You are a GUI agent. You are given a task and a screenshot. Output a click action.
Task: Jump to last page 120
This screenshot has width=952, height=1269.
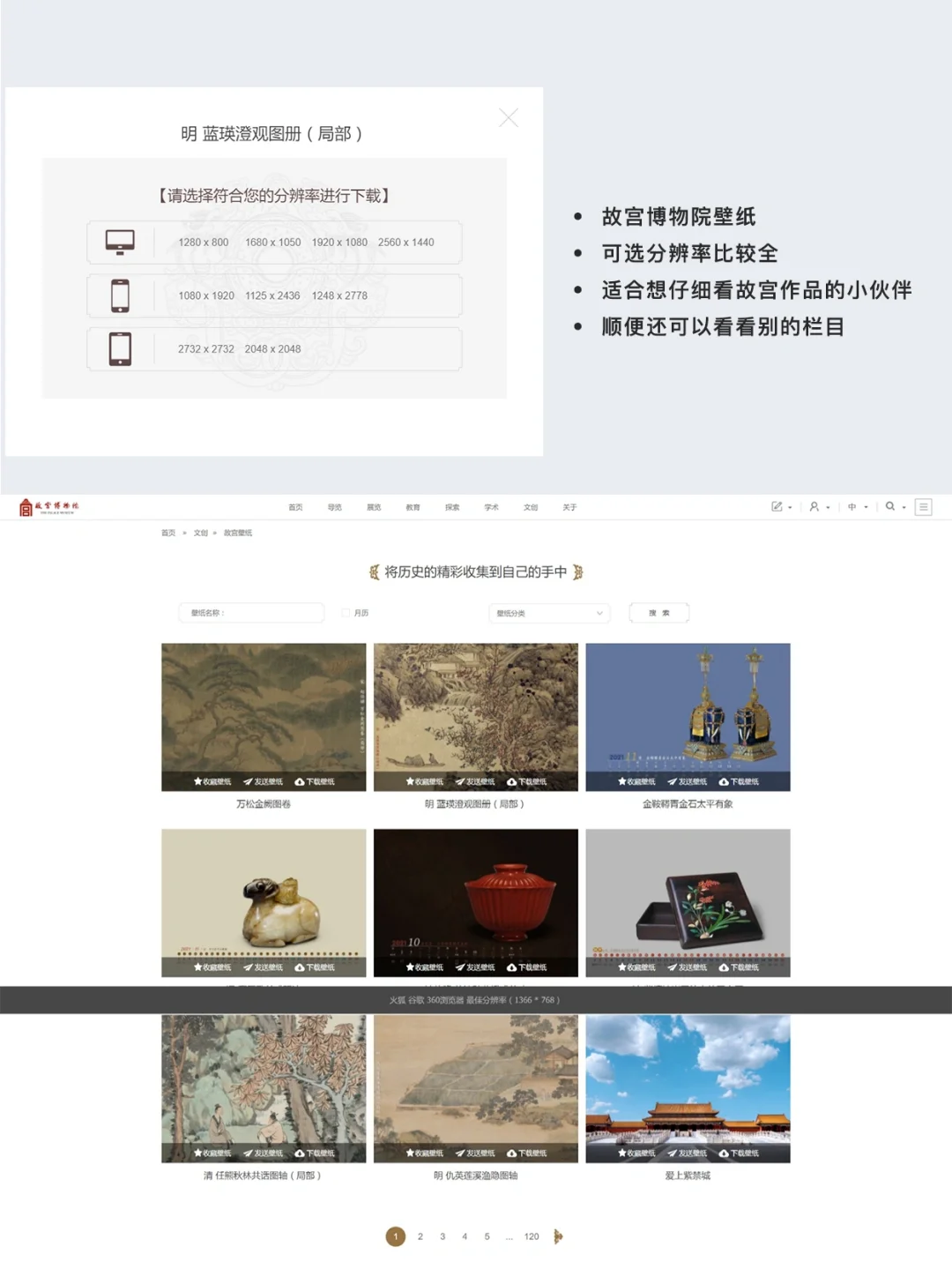click(x=532, y=1236)
